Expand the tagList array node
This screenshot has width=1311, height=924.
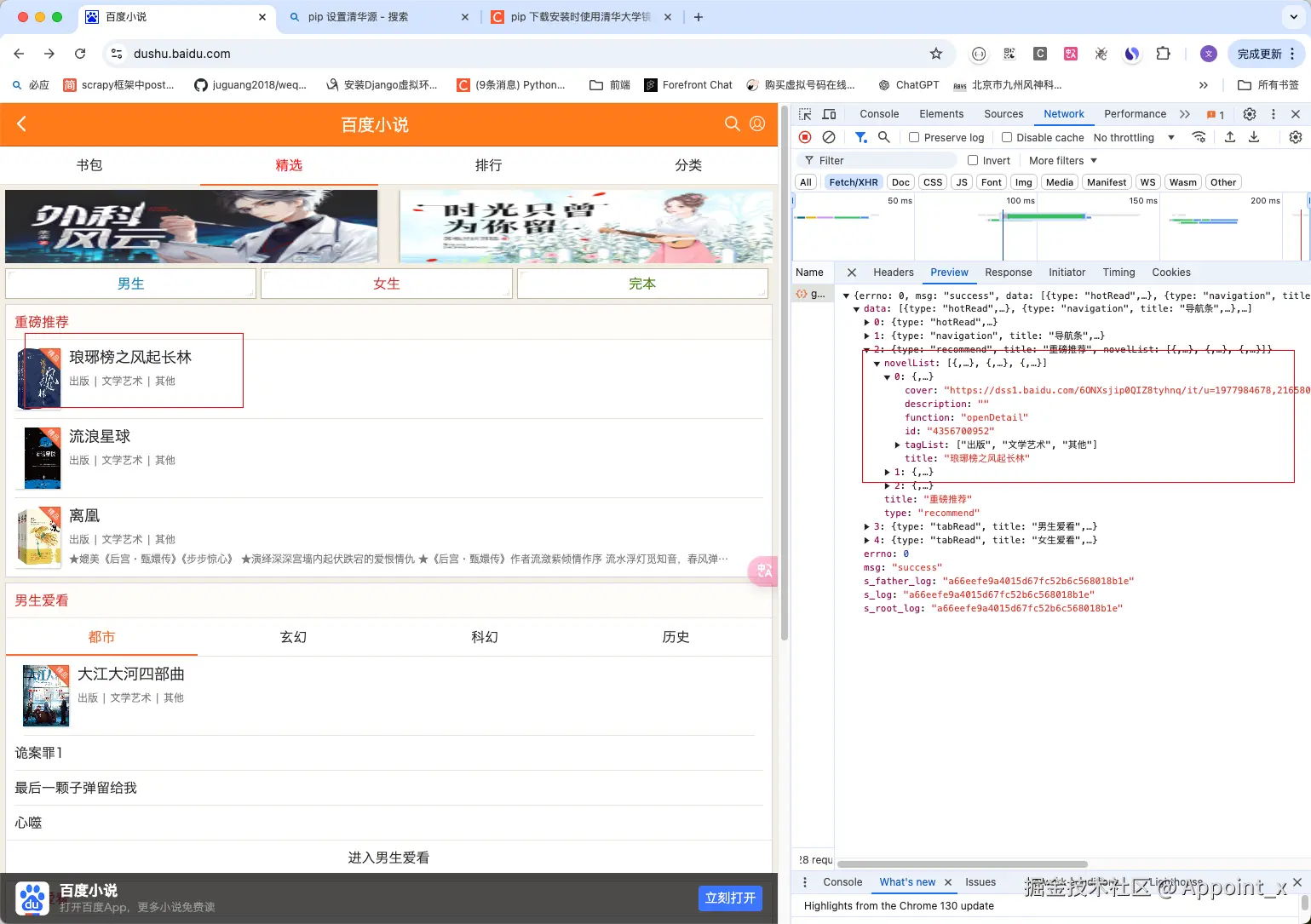(x=898, y=445)
